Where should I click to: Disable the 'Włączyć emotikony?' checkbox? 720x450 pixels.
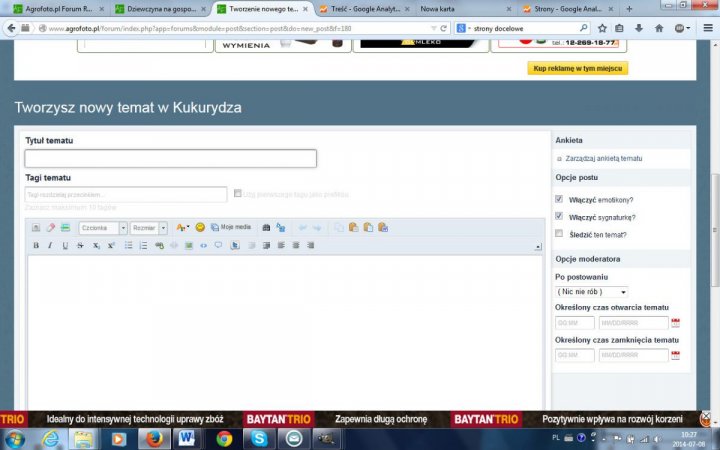click(559, 199)
